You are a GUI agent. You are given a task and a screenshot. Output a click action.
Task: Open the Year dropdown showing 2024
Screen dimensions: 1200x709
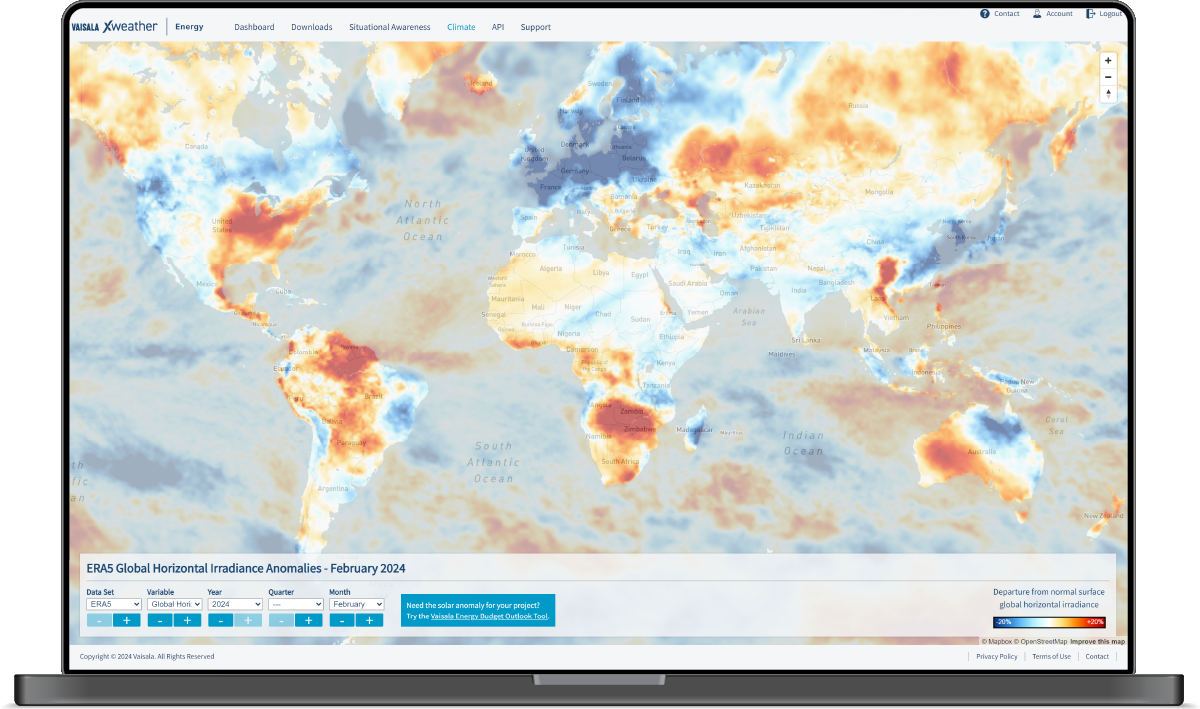pos(235,604)
